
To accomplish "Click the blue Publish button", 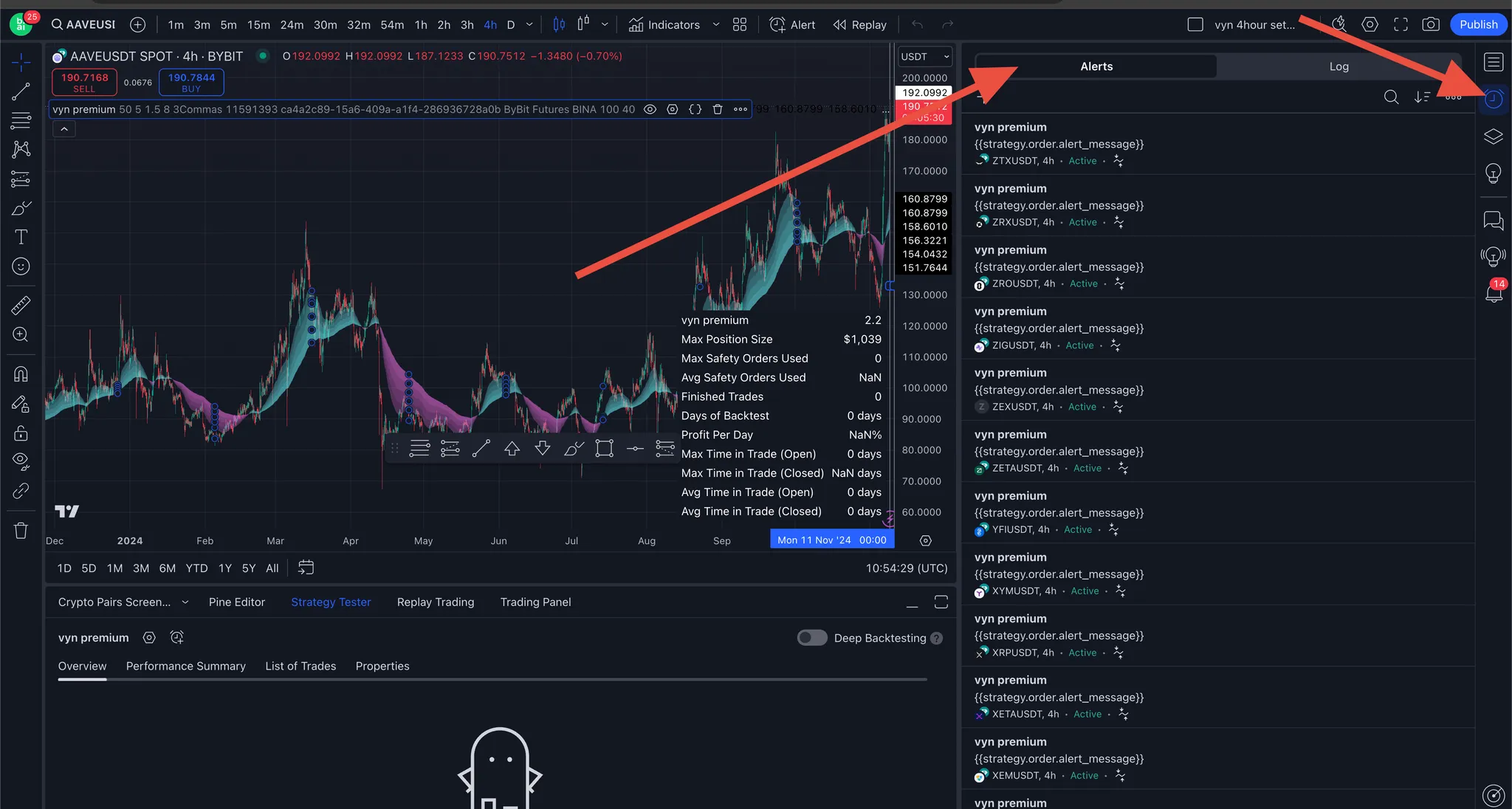I will coord(1478,24).
